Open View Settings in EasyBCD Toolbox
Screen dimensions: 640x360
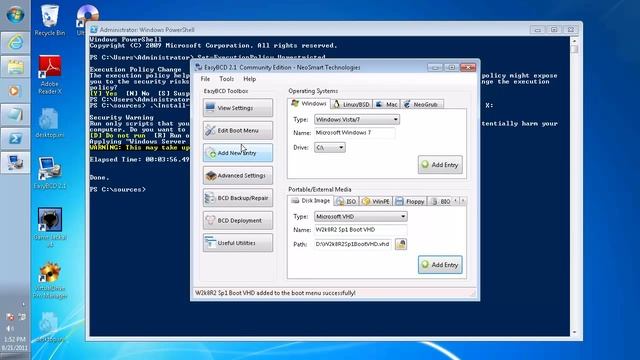tap(238, 108)
